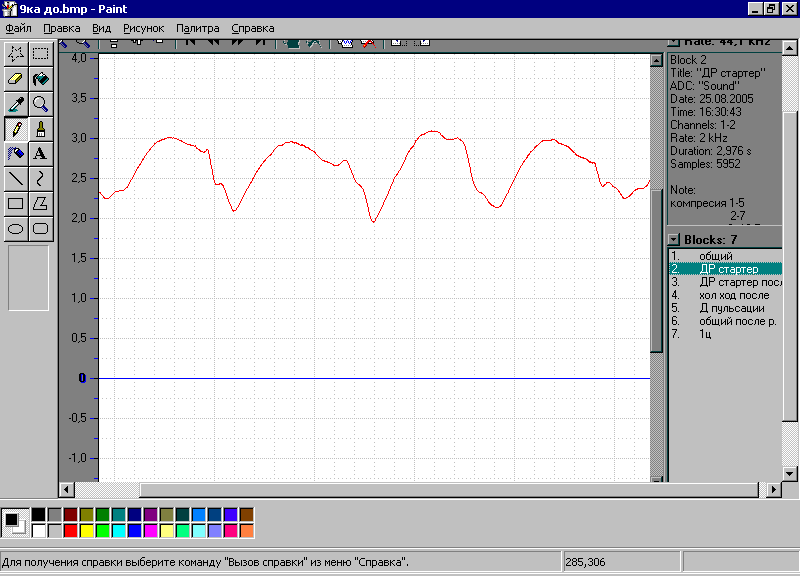Click the up arrow of Paint's vertical scrollbar

click(790, 48)
